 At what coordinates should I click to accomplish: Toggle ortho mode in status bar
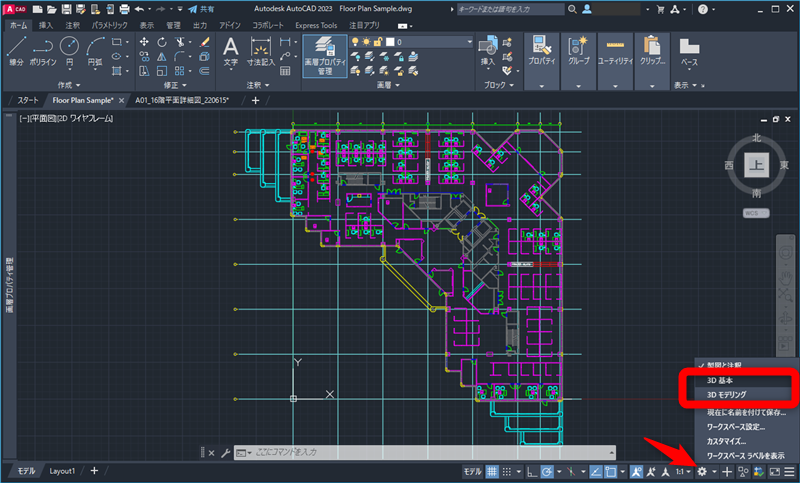click(530, 471)
